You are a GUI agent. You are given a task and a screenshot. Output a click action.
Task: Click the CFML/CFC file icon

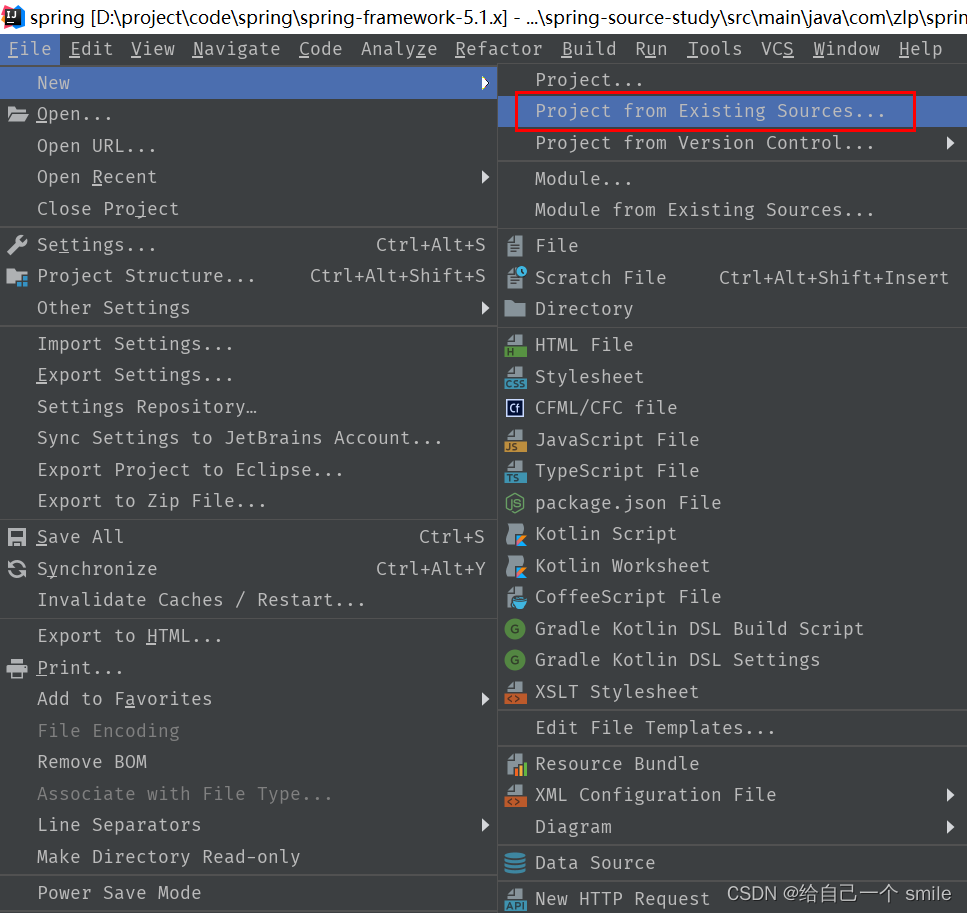(x=515, y=408)
